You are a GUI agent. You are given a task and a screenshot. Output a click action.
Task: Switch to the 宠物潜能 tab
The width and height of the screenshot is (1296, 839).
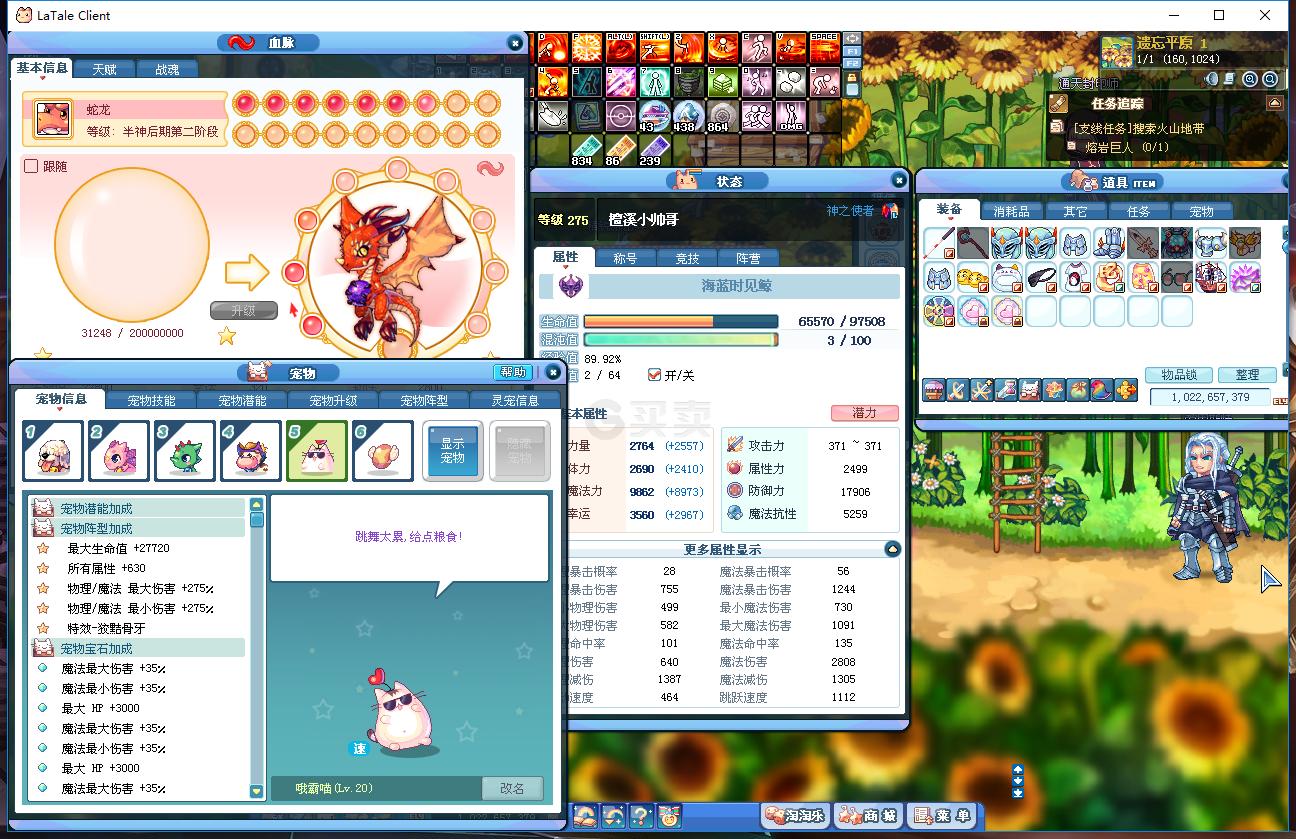tap(243, 401)
